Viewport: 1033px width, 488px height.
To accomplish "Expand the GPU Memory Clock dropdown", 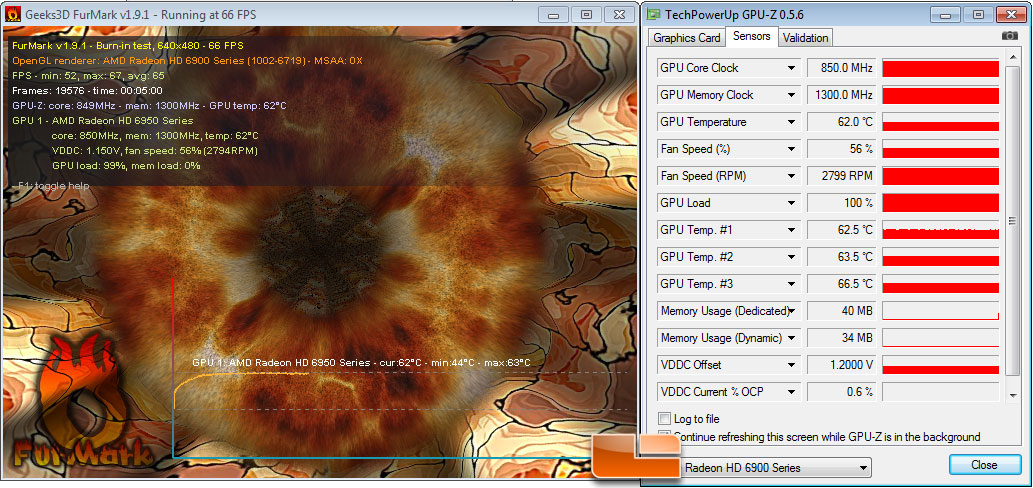I will pyautogui.click(x=791, y=95).
